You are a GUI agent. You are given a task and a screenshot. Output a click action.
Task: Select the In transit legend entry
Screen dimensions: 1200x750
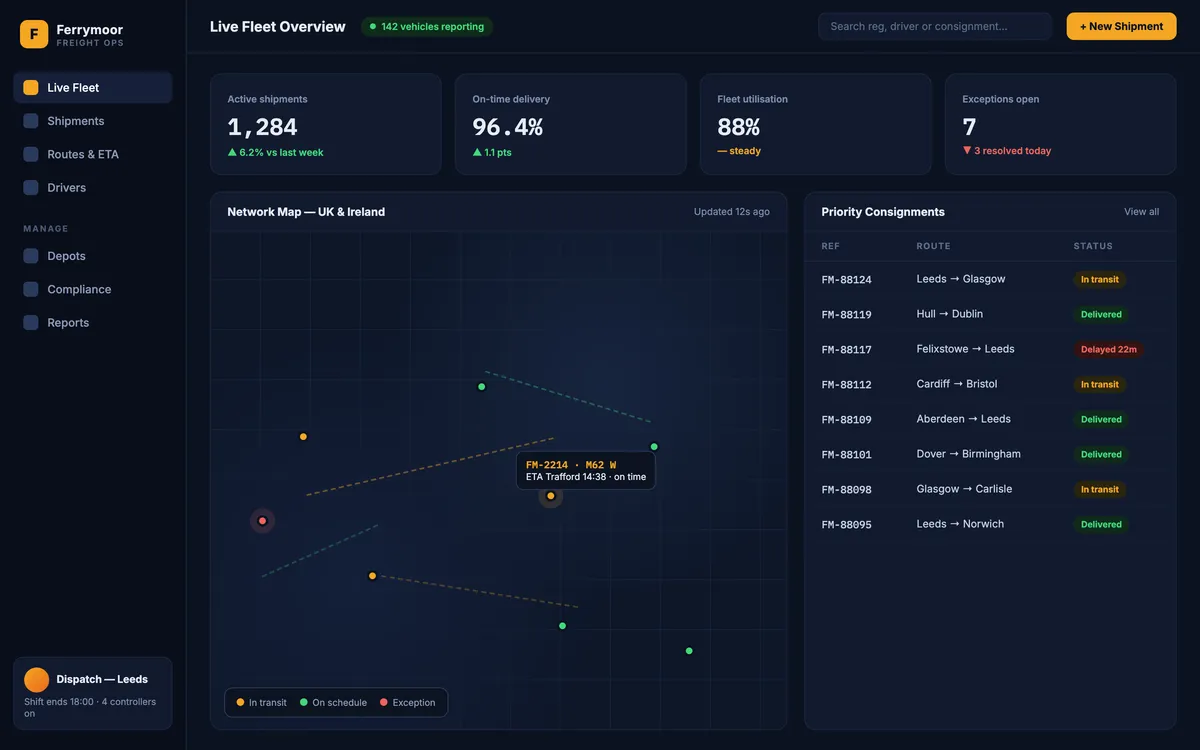point(261,703)
